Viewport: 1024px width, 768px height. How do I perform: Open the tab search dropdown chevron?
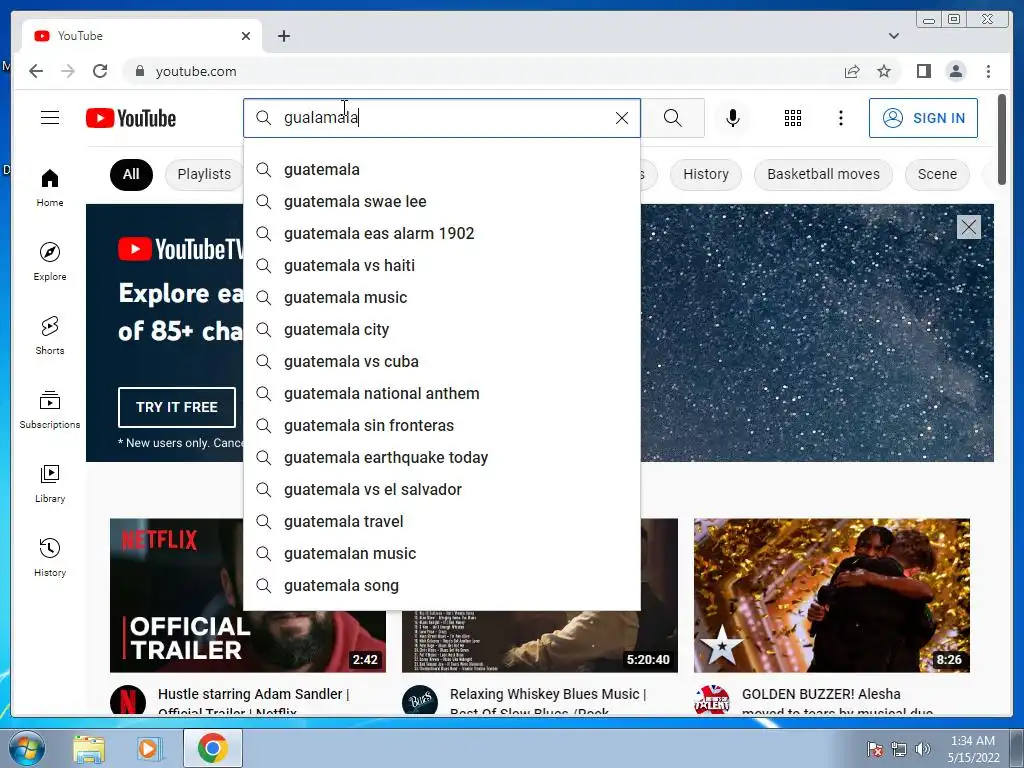[894, 36]
